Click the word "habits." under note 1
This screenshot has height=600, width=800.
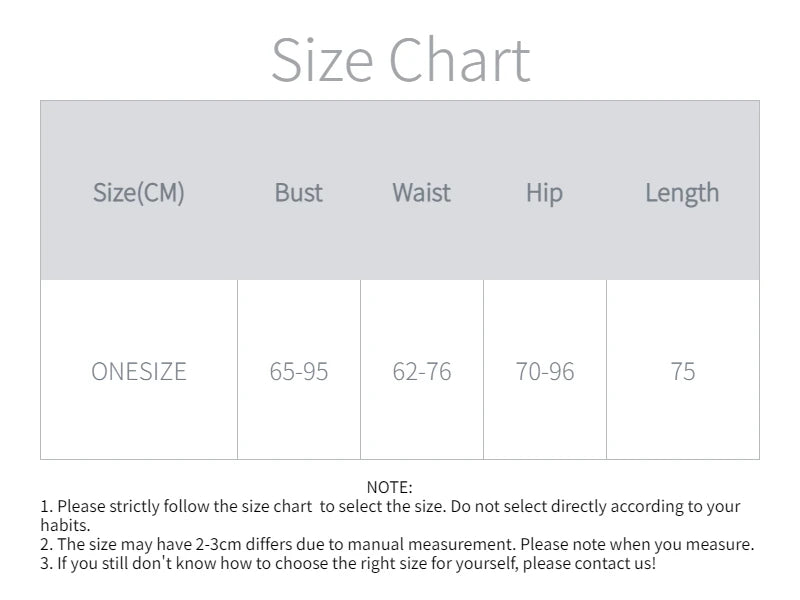[65, 525]
